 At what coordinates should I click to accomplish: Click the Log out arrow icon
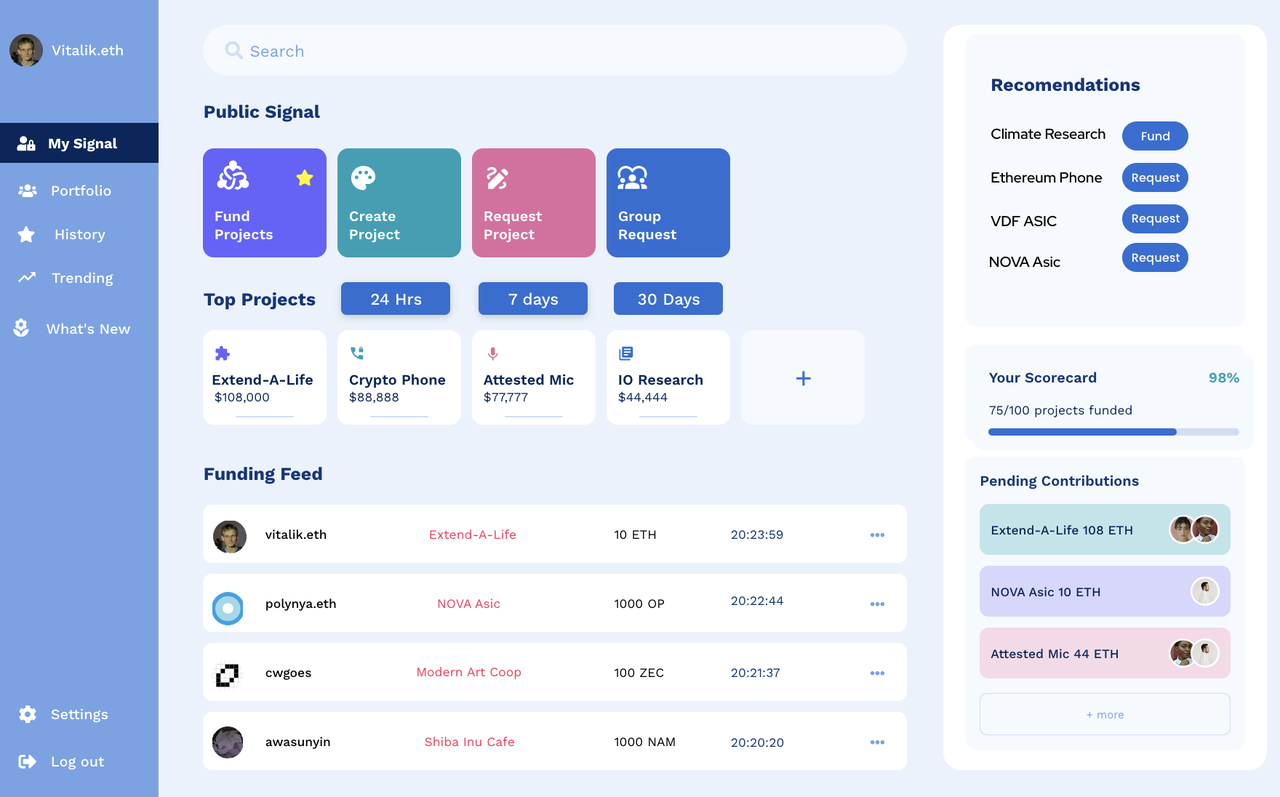(27, 762)
